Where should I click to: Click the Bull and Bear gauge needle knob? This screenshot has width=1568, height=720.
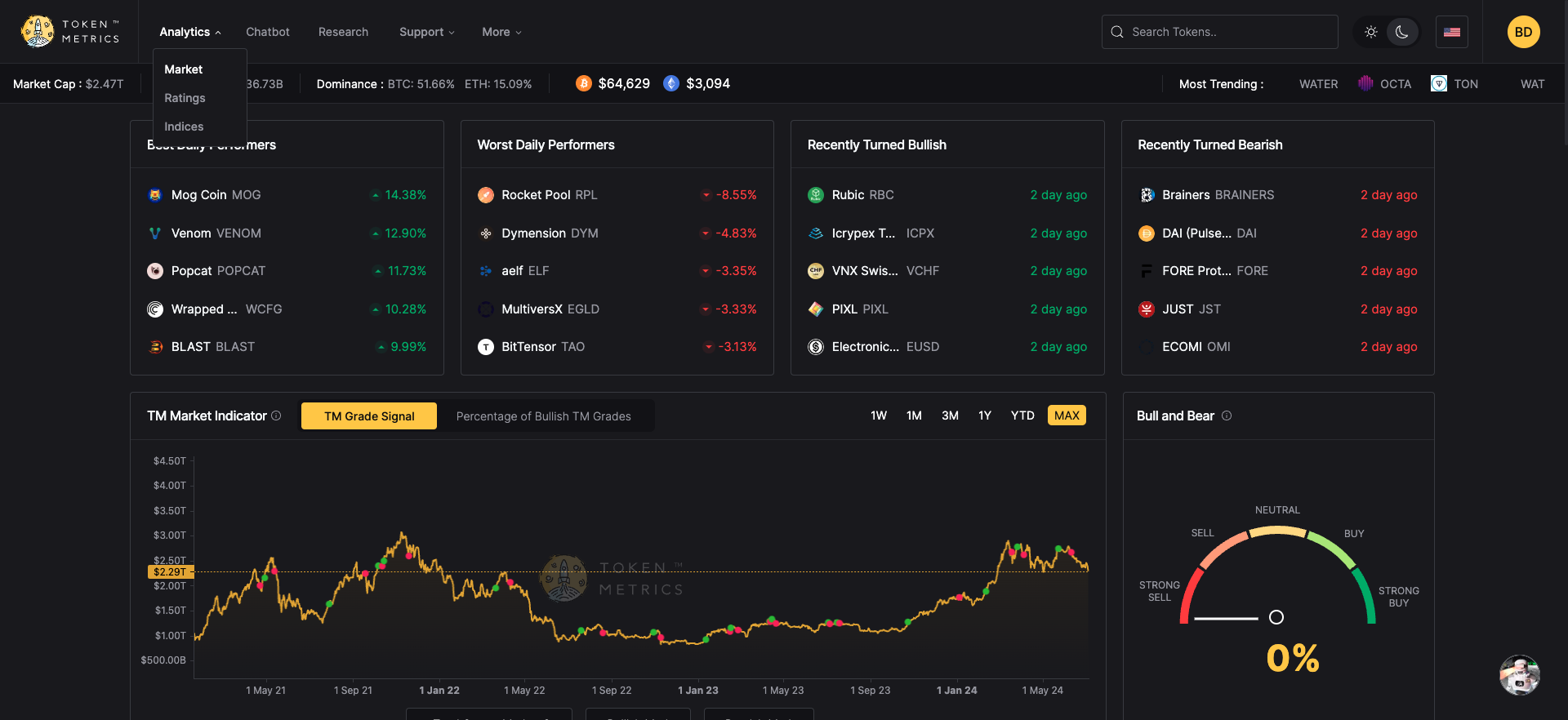pyautogui.click(x=1276, y=617)
